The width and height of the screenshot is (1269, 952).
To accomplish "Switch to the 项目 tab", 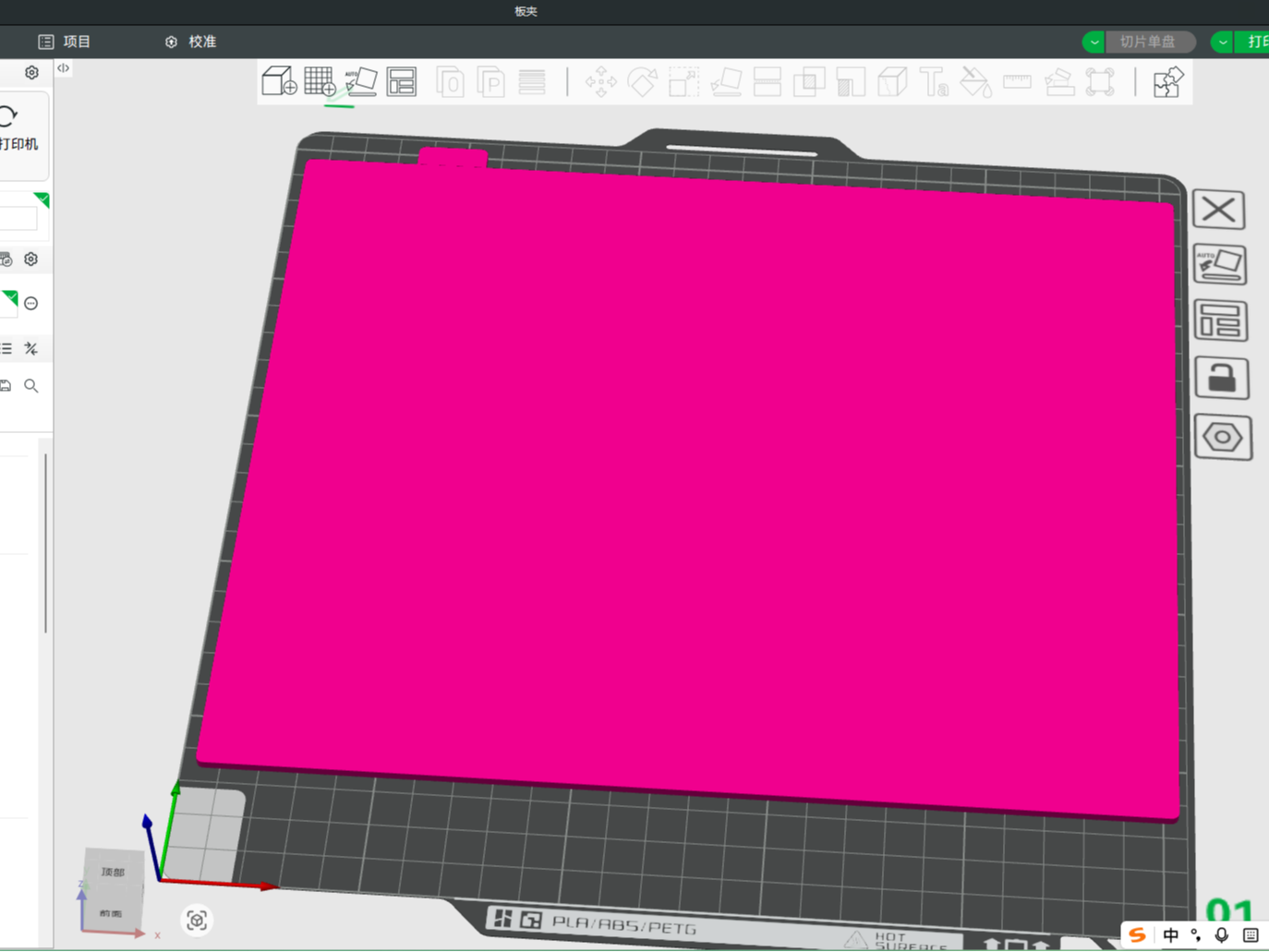I will (x=65, y=42).
